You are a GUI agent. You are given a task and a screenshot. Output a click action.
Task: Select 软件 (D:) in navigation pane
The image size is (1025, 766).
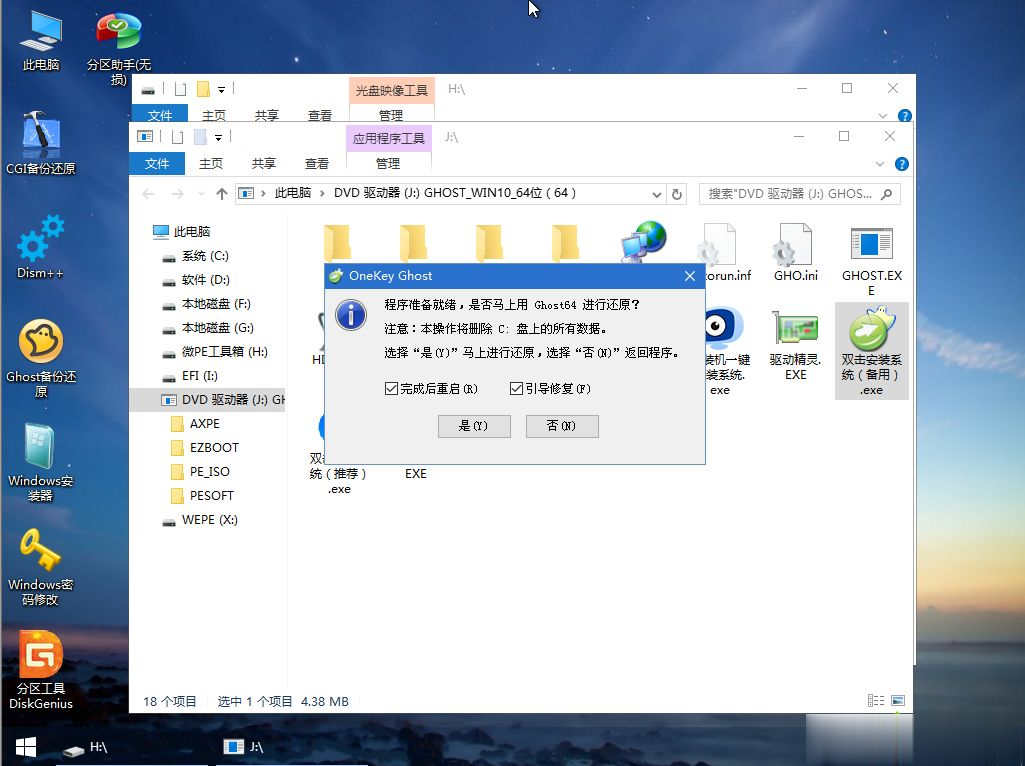205,280
